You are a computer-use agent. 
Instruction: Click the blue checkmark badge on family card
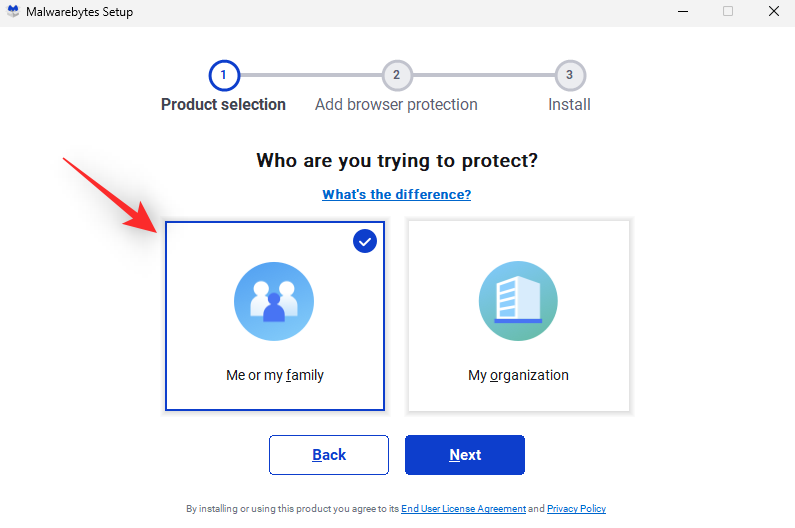[x=365, y=240]
